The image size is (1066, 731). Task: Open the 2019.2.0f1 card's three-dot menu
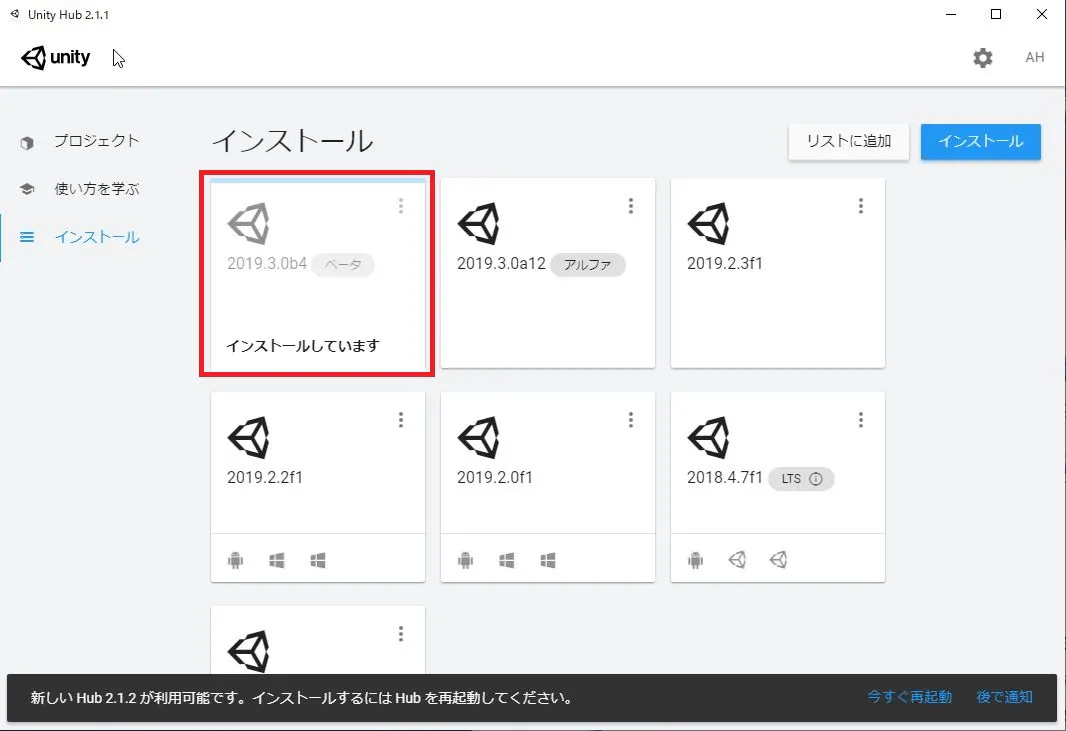(x=631, y=420)
